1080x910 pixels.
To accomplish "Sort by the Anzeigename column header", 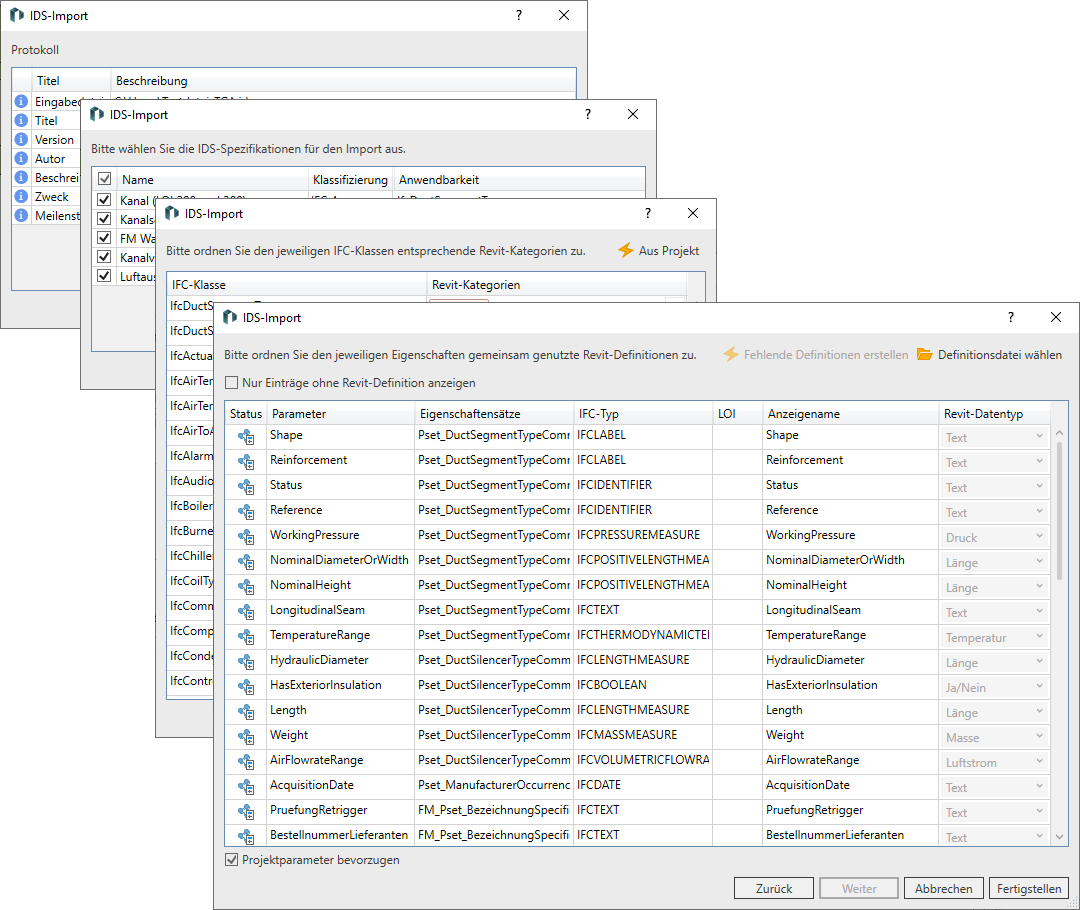I will 851,413.
